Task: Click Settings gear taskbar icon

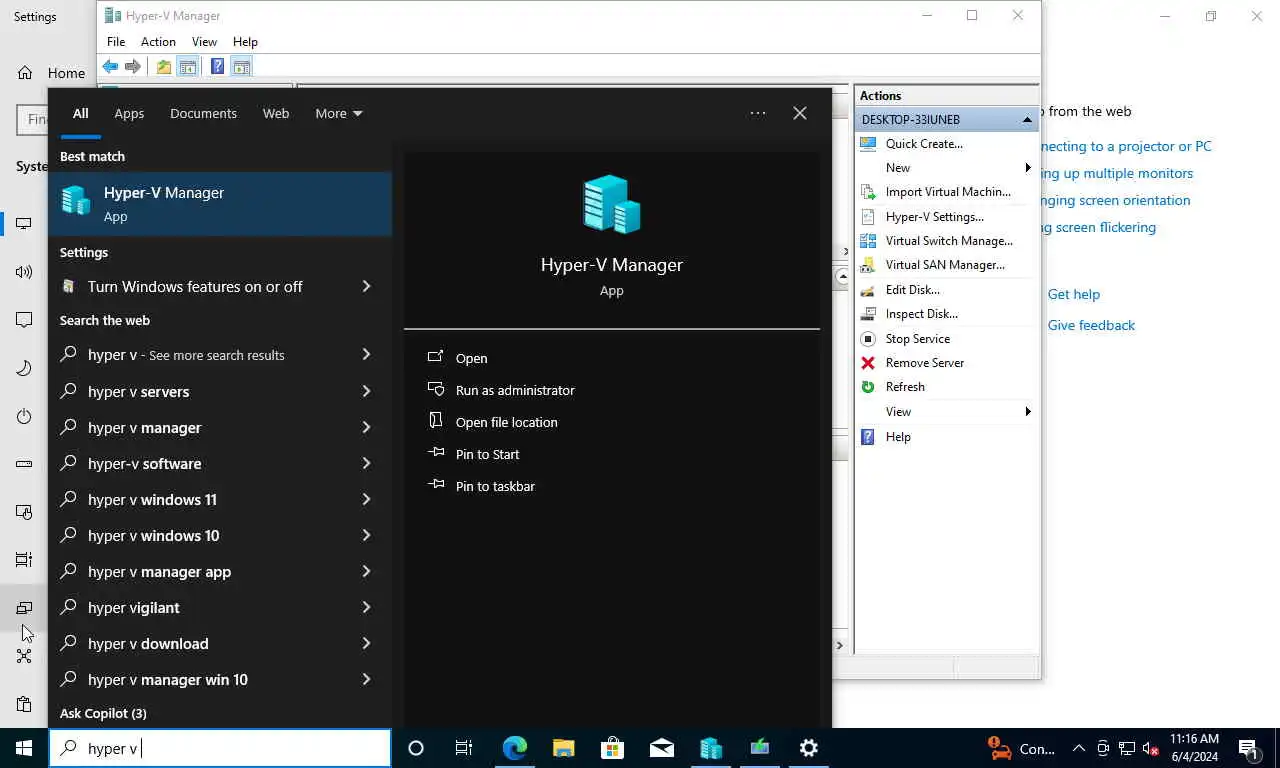Action: click(809, 748)
